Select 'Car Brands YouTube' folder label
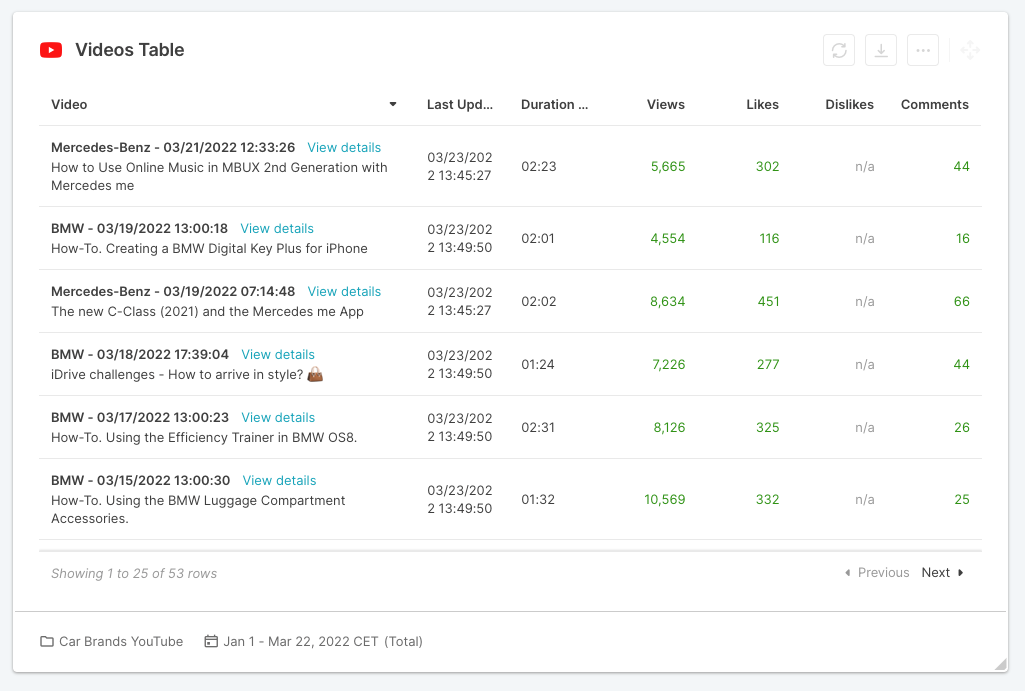 [x=121, y=641]
